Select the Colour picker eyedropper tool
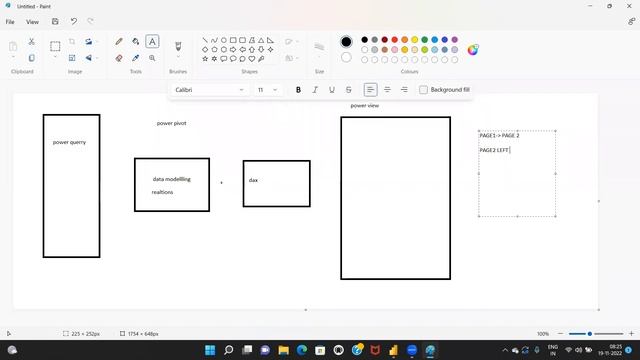 click(136, 58)
